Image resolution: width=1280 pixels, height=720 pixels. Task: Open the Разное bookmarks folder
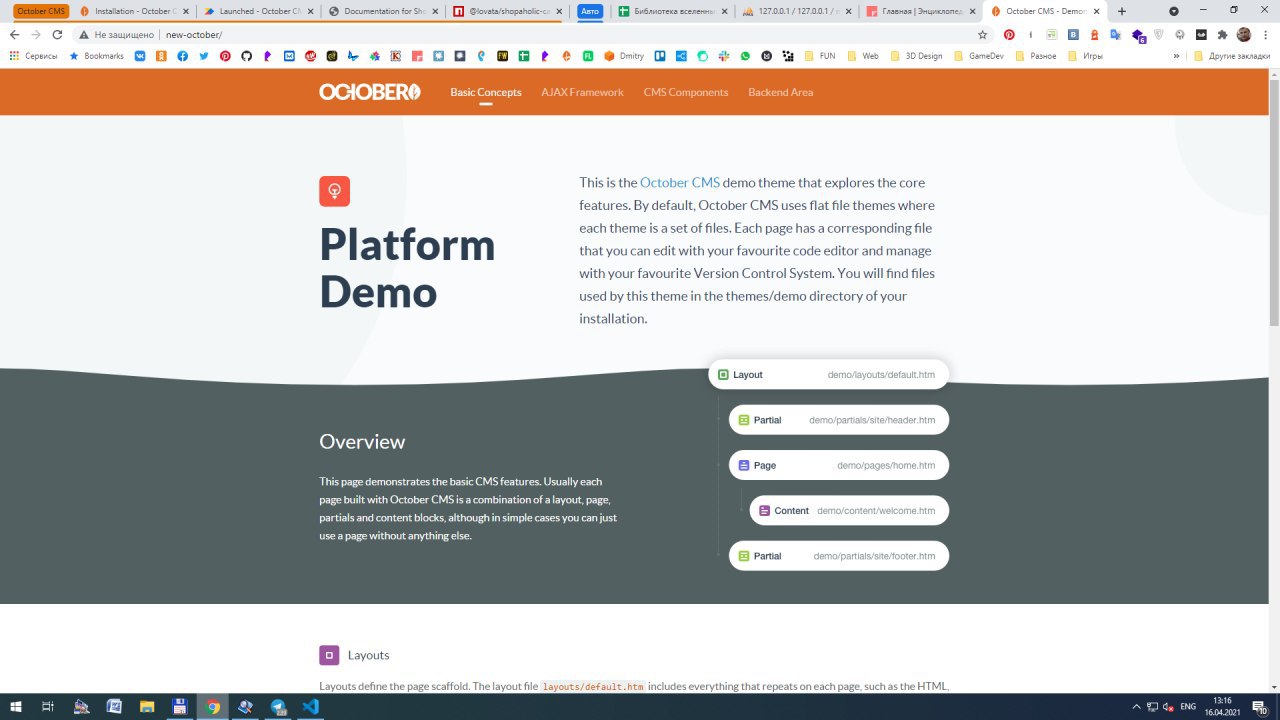coord(1036,56)
